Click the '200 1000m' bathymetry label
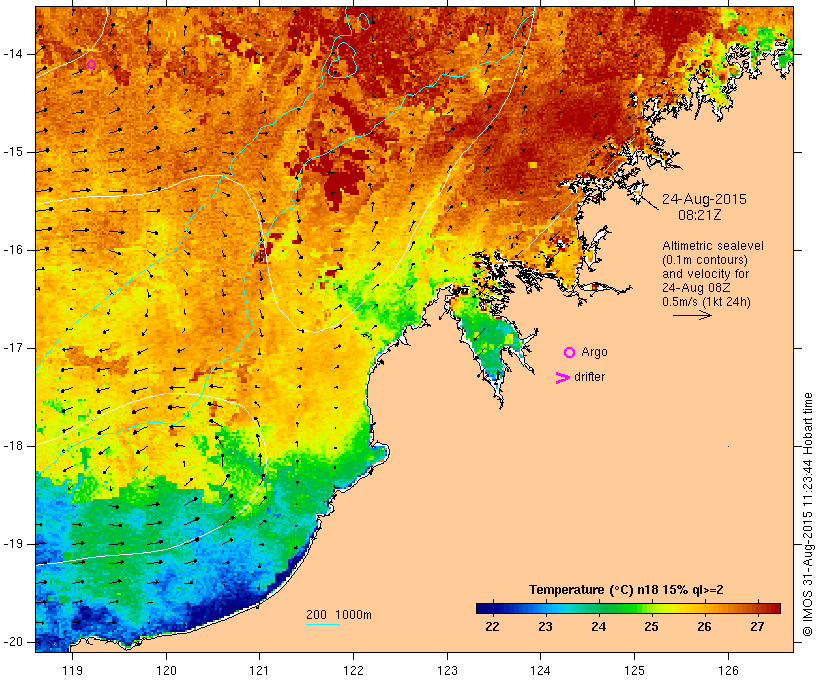The image size is (820, 680). pos(339,615)
